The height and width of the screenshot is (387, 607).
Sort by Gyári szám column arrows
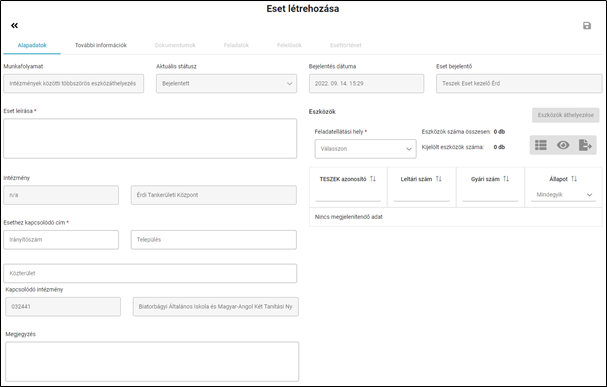[x=506, y=179]
